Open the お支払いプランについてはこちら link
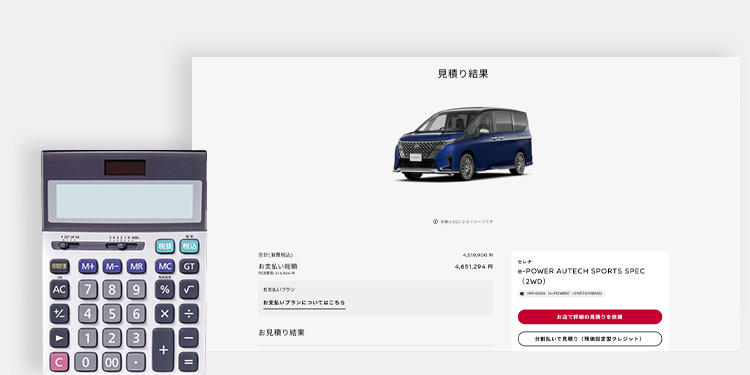 click(x=304, y=303)
